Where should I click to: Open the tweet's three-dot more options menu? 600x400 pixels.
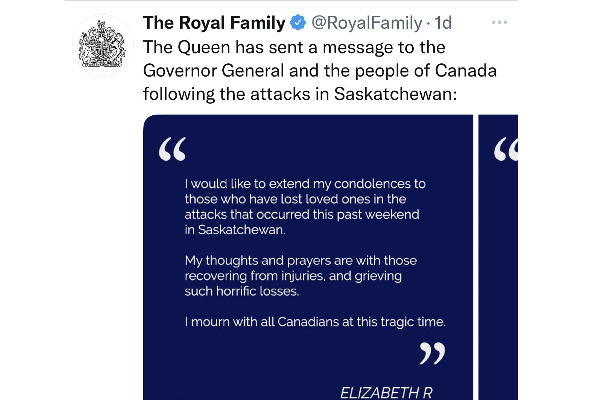[499, 23]
